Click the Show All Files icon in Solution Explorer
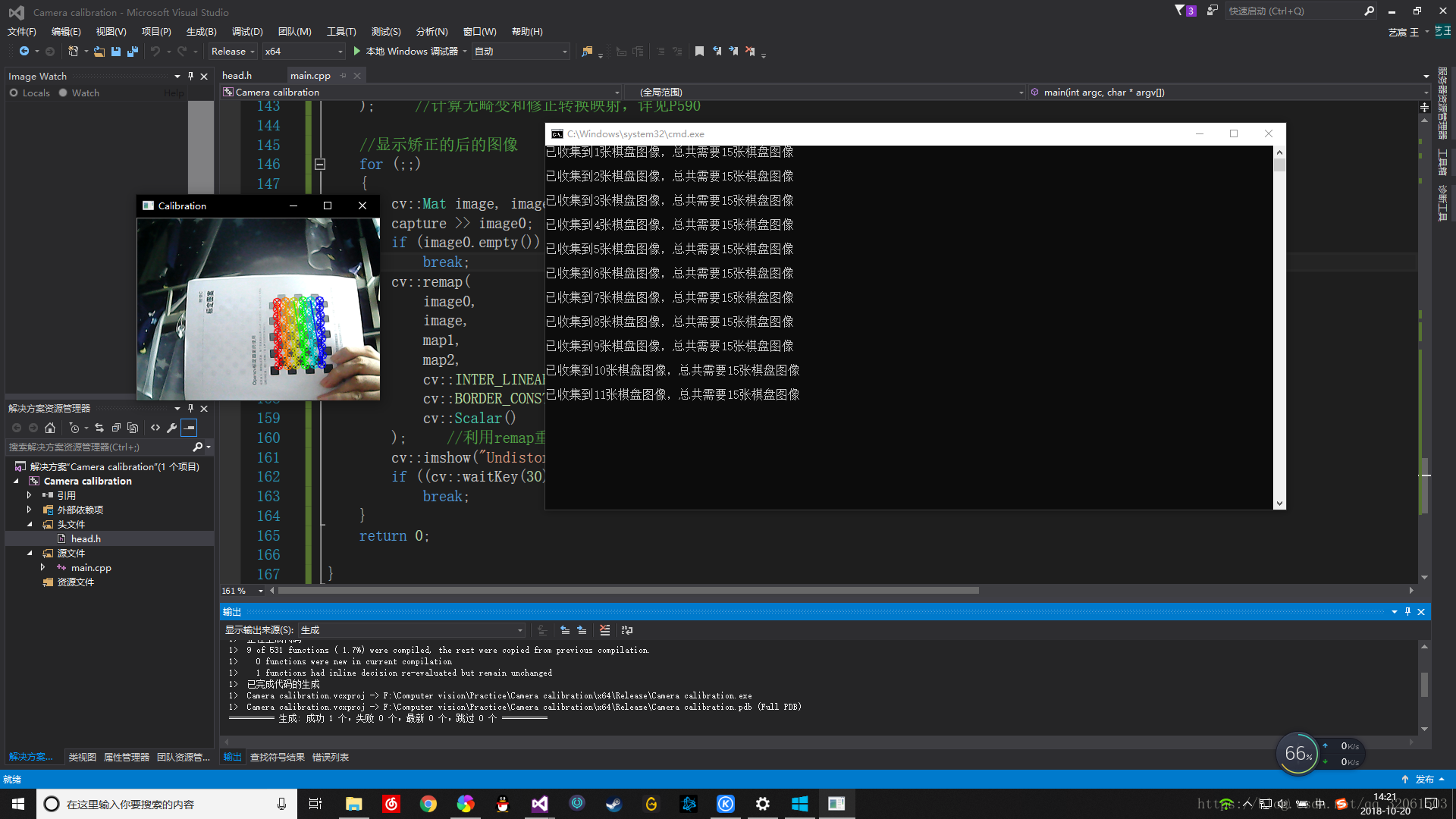The width and height of the screenshot is (1456, 819). pyautogui.click(x=133, y=428)
